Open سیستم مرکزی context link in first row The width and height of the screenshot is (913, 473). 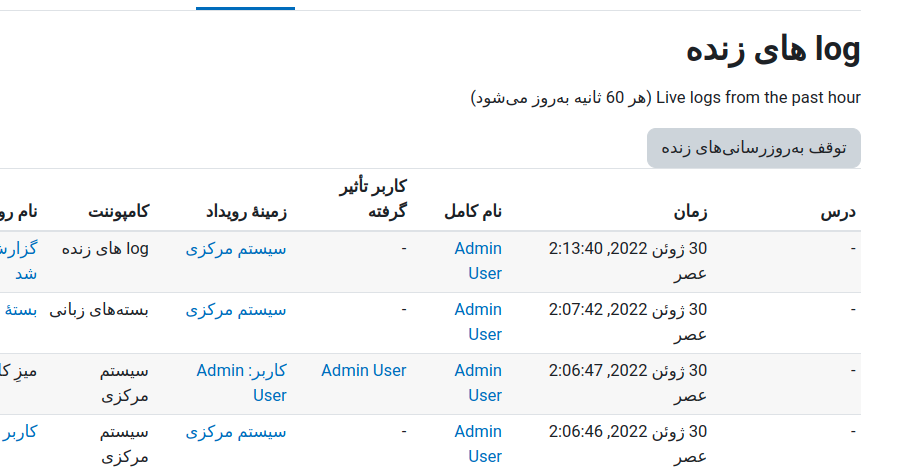point(236,249)
